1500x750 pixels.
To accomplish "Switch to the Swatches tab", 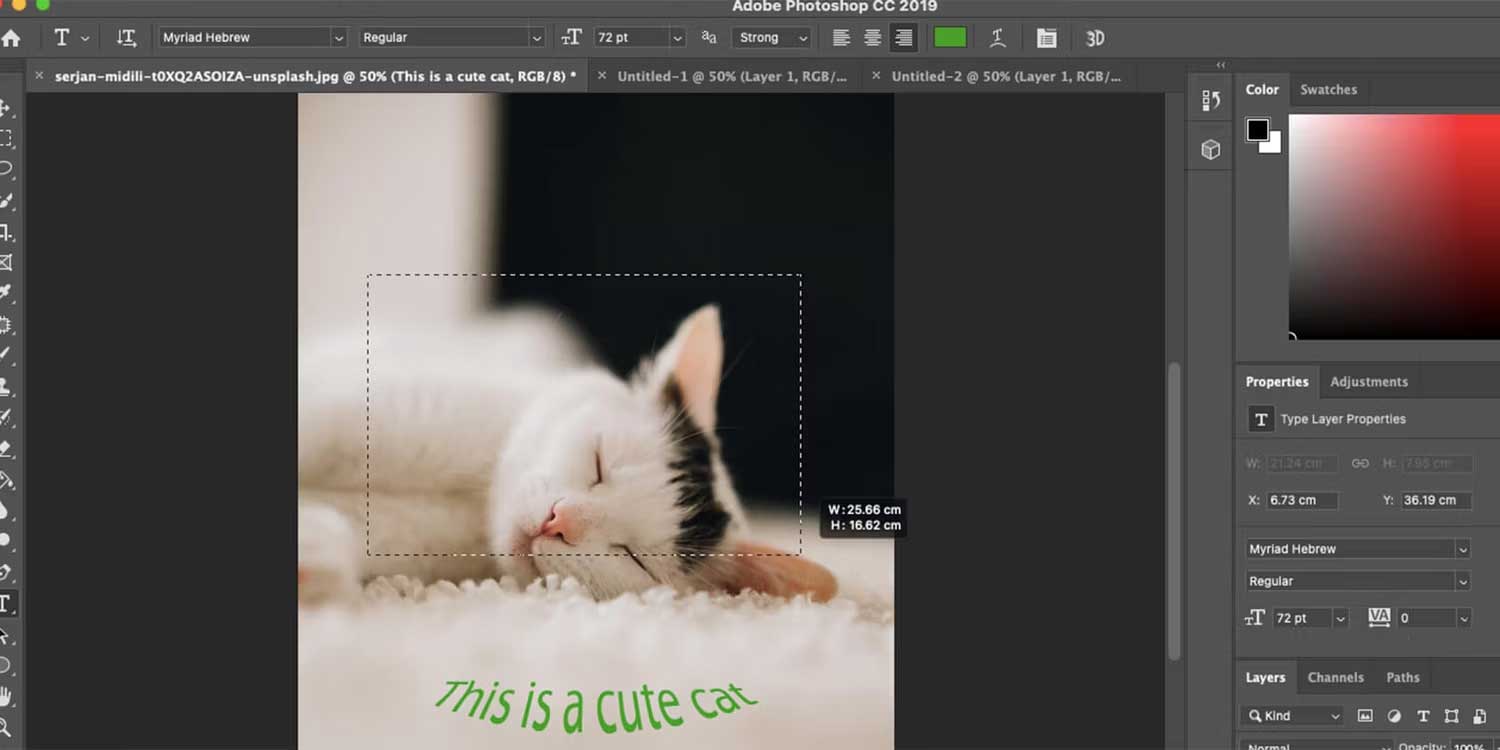I will 1329,90.
